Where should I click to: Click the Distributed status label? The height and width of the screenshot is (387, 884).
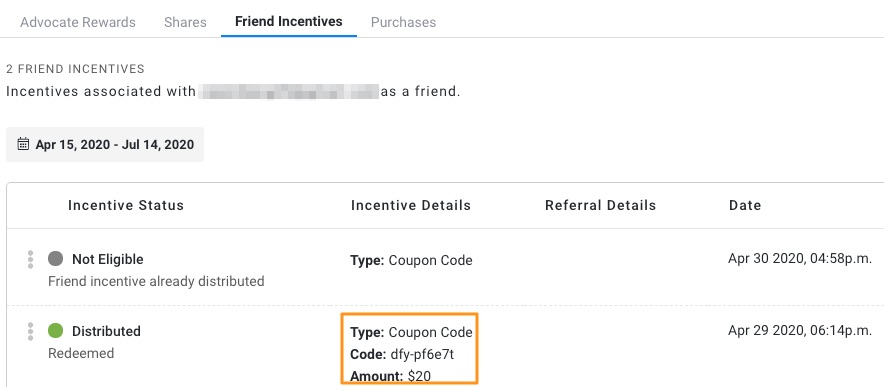(x=106, y=331)
